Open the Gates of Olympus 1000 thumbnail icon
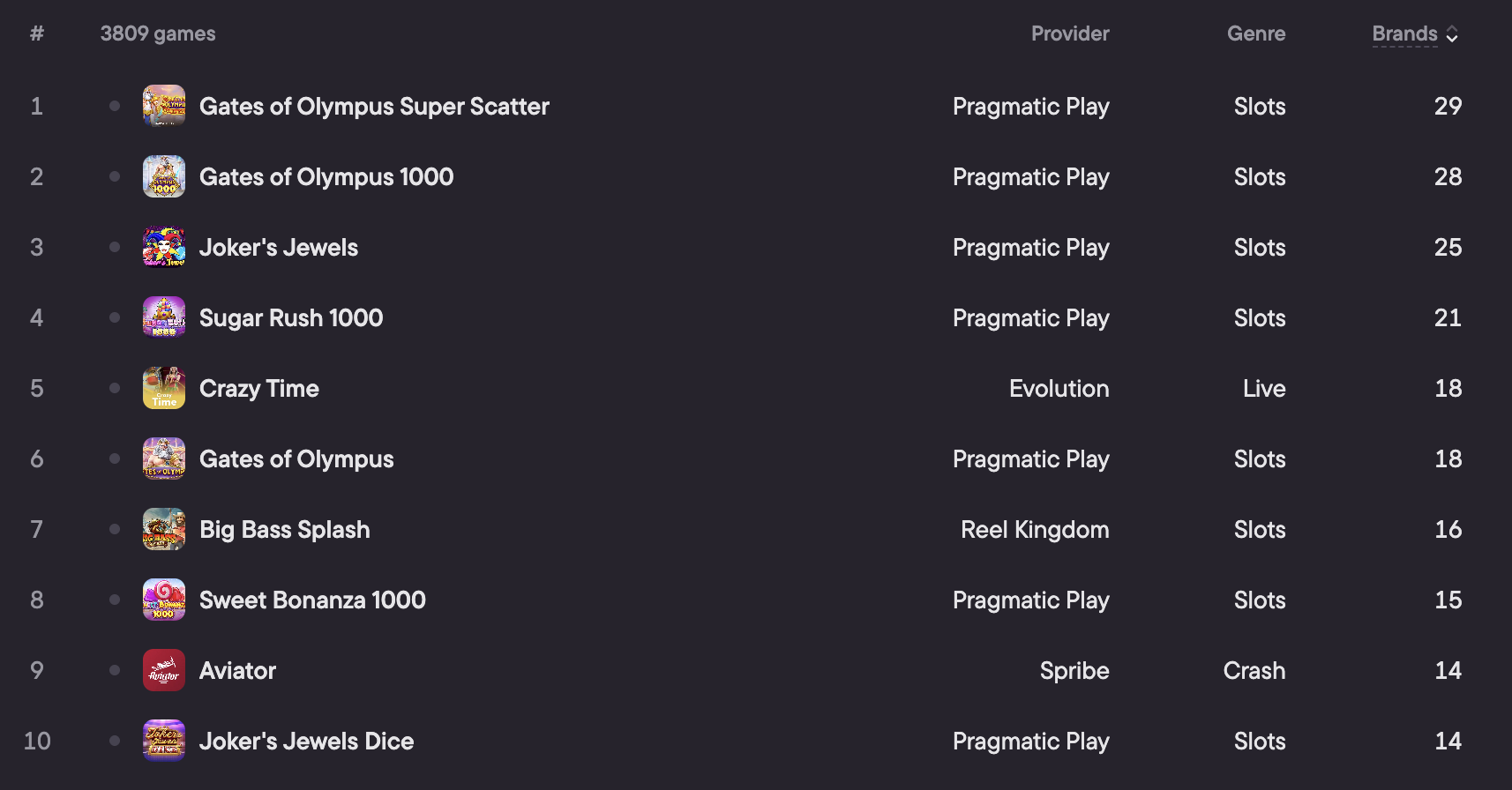 (164, 176)
